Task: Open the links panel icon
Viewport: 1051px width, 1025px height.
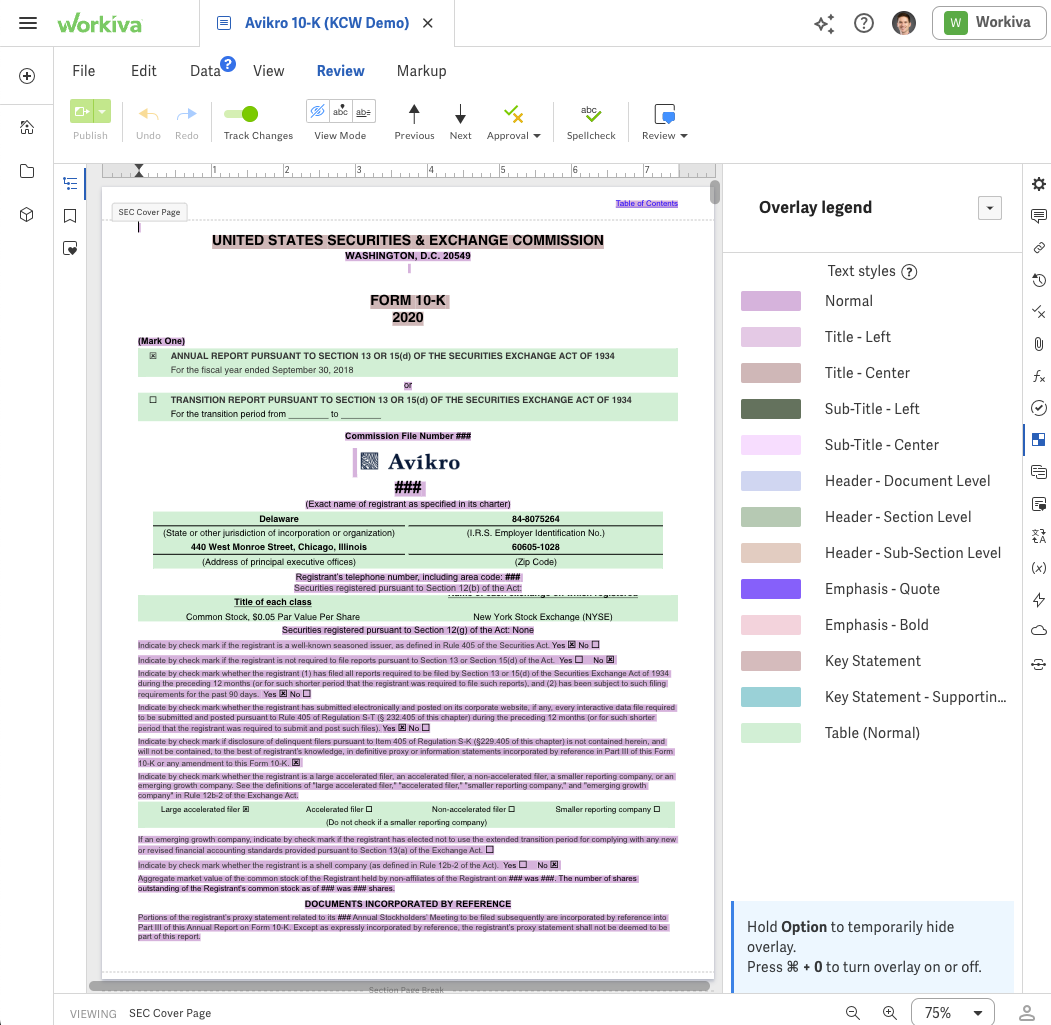Action: click(1038, 248)
